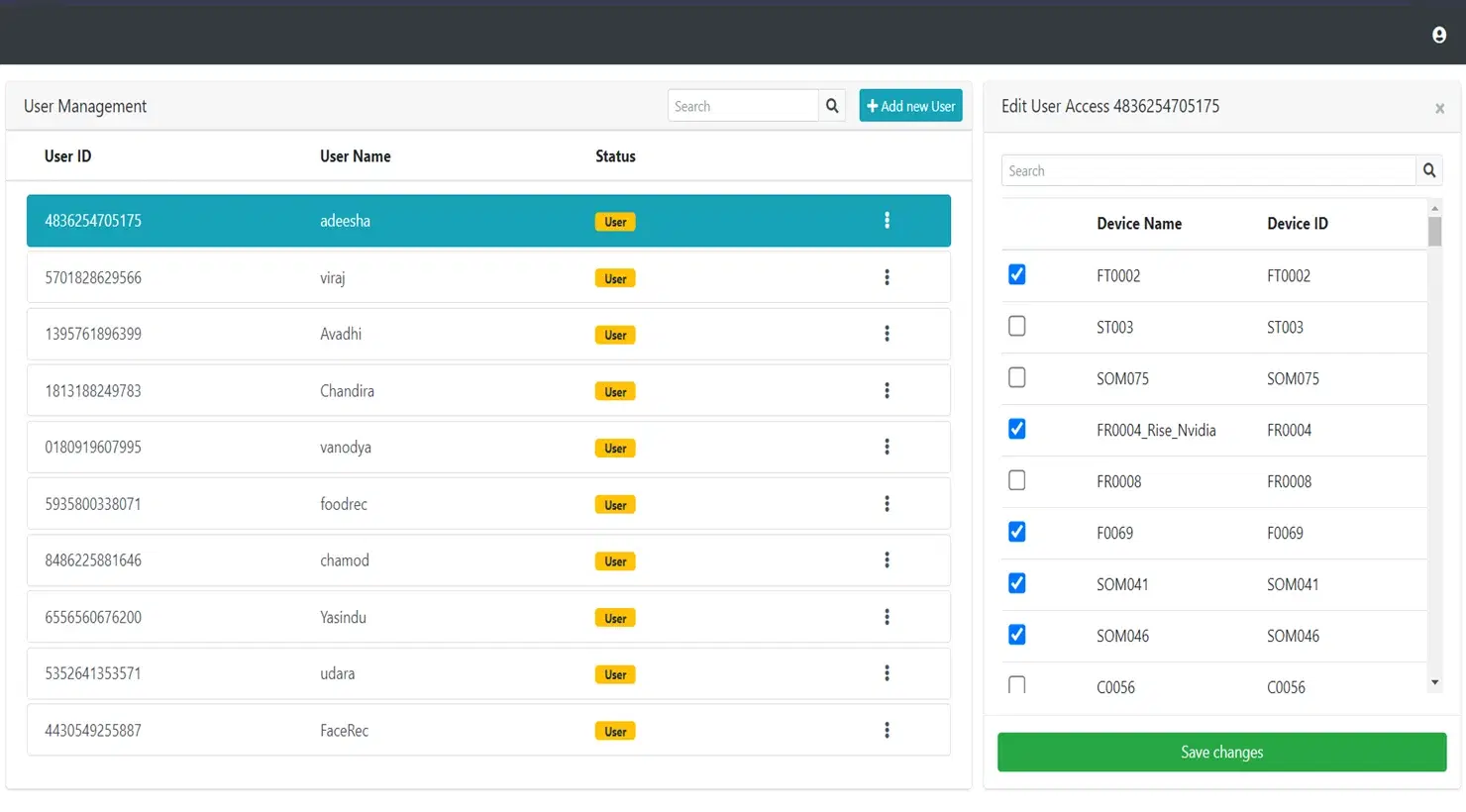Click the Device Name column header
The height and width of the screenshot is (812, 1466).
[1139, 223]
